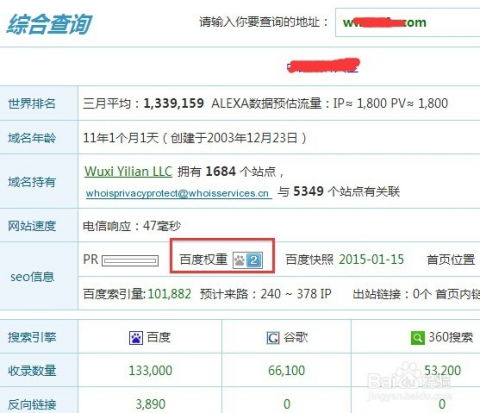
Task: Click the 域名年龄 row label
Action: point(32,138)
